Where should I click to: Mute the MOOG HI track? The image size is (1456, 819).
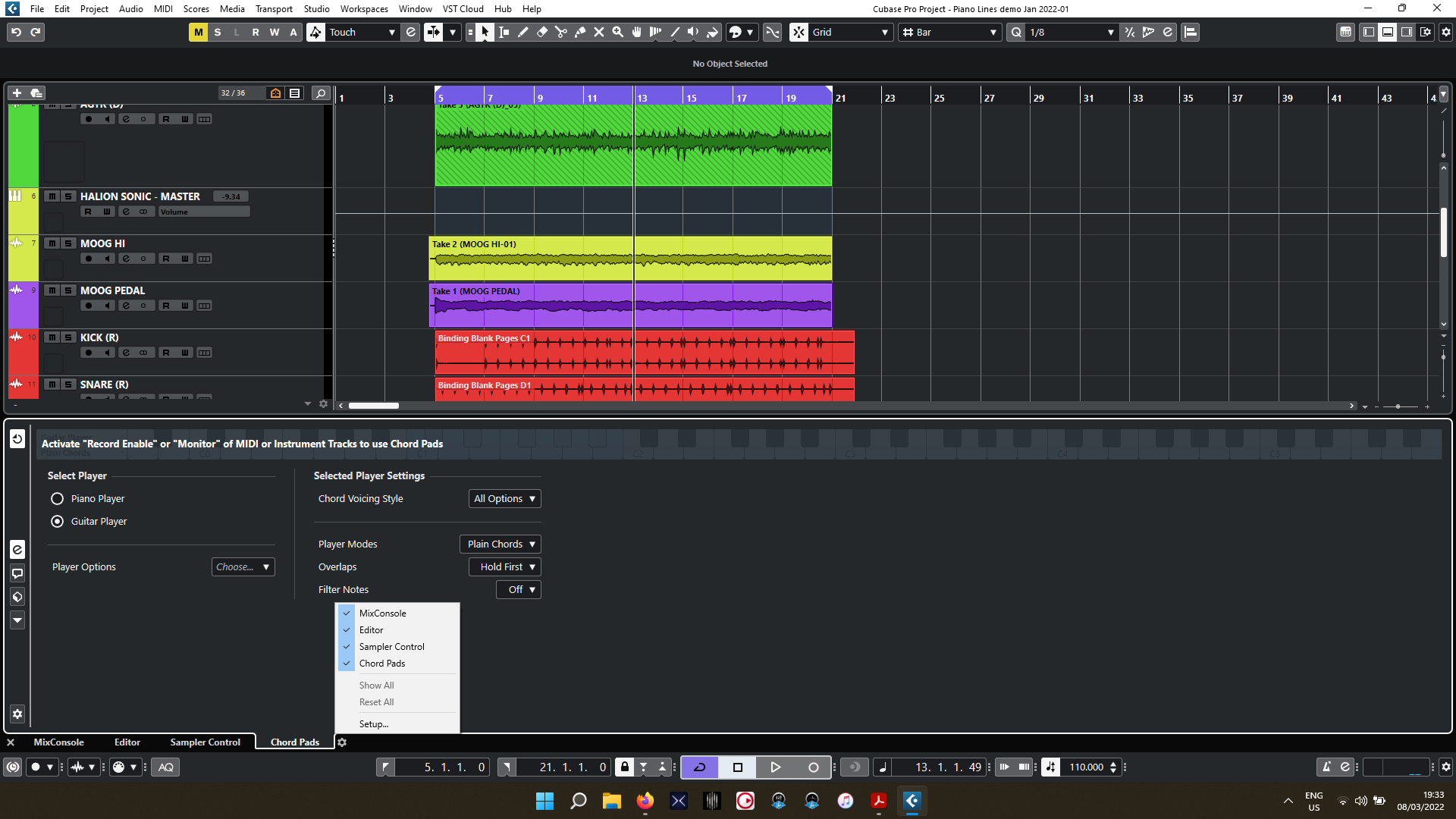(x=52, y=243)
